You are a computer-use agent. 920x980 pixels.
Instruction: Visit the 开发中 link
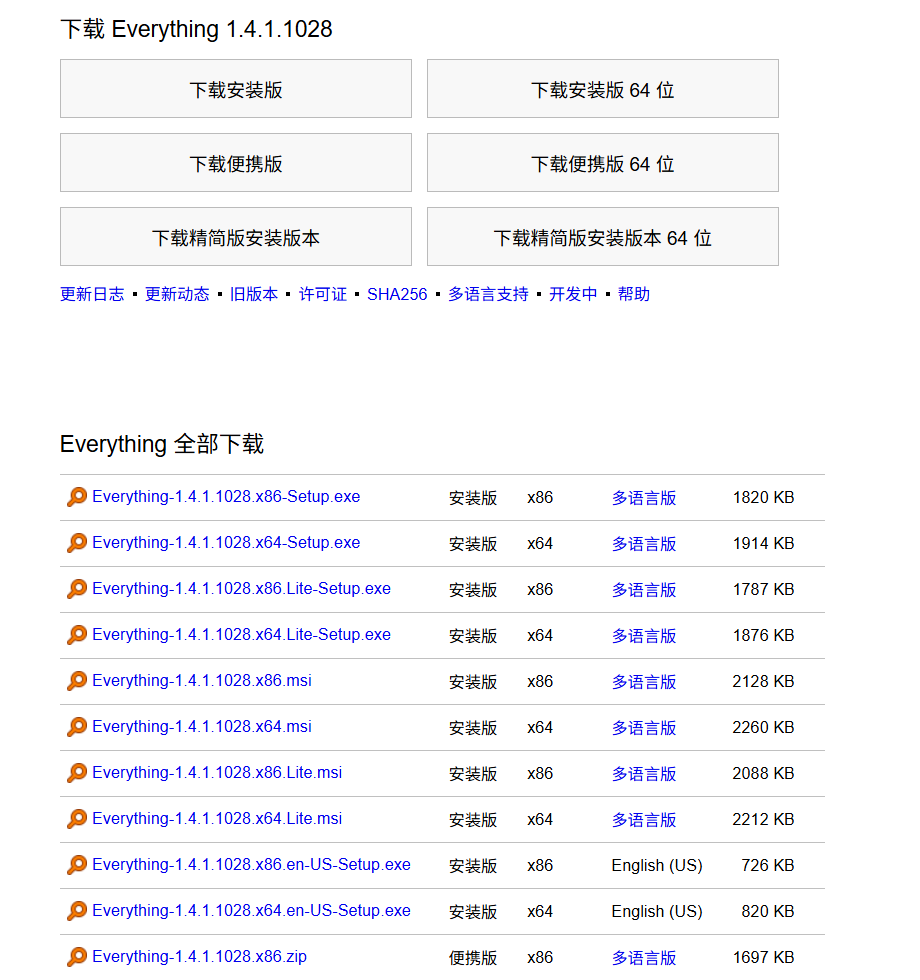(573, 294)
